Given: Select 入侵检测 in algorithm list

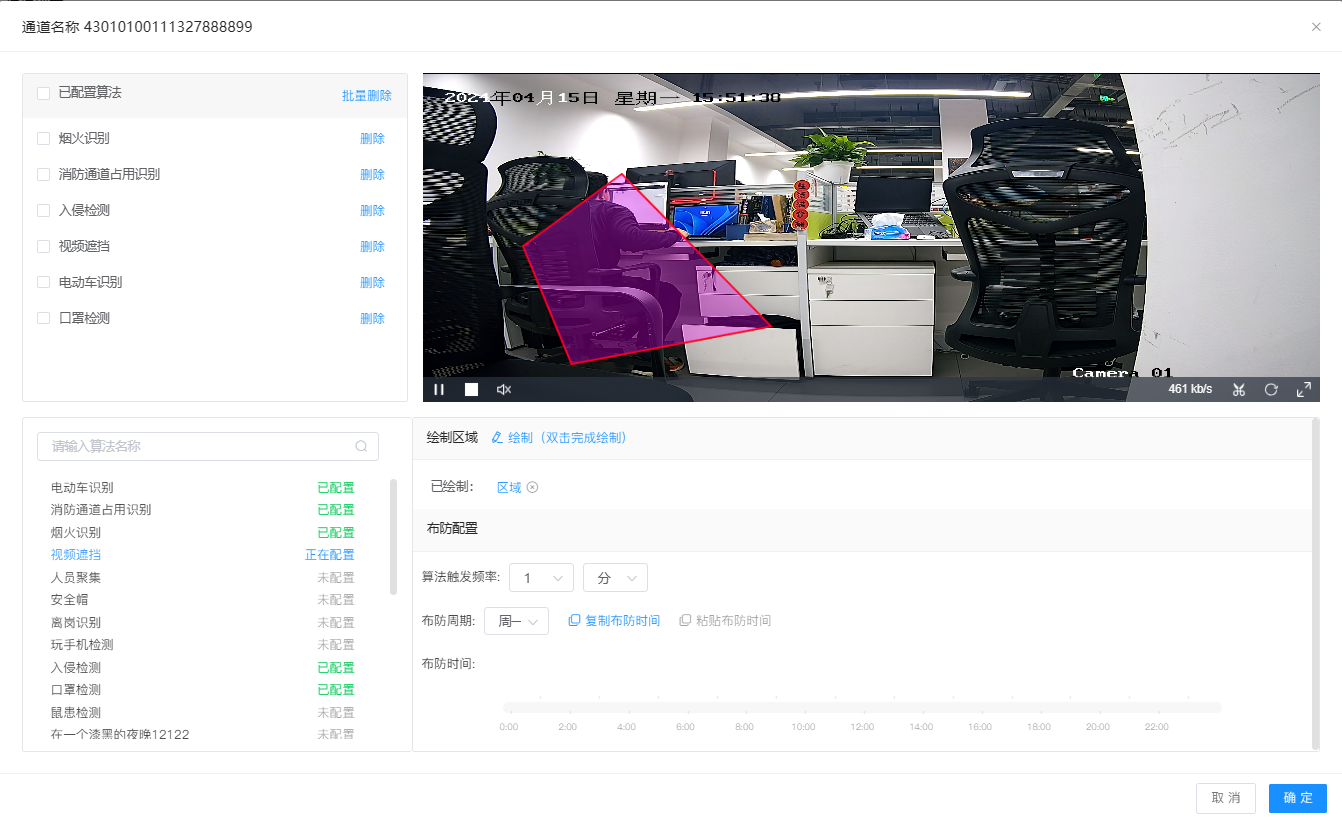Looking at the screenshot, I should [x=76, y=668].
